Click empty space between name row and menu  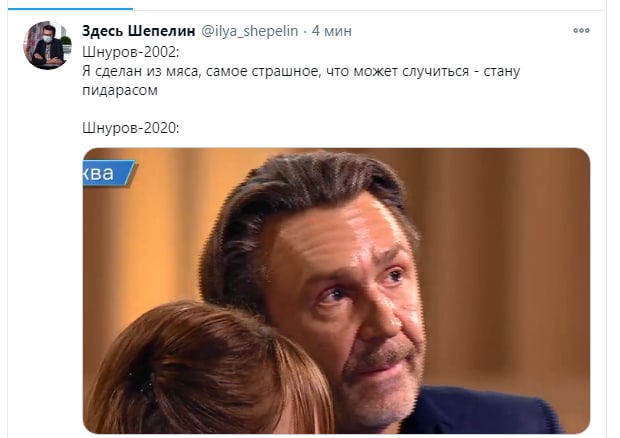tap(463, 31)
